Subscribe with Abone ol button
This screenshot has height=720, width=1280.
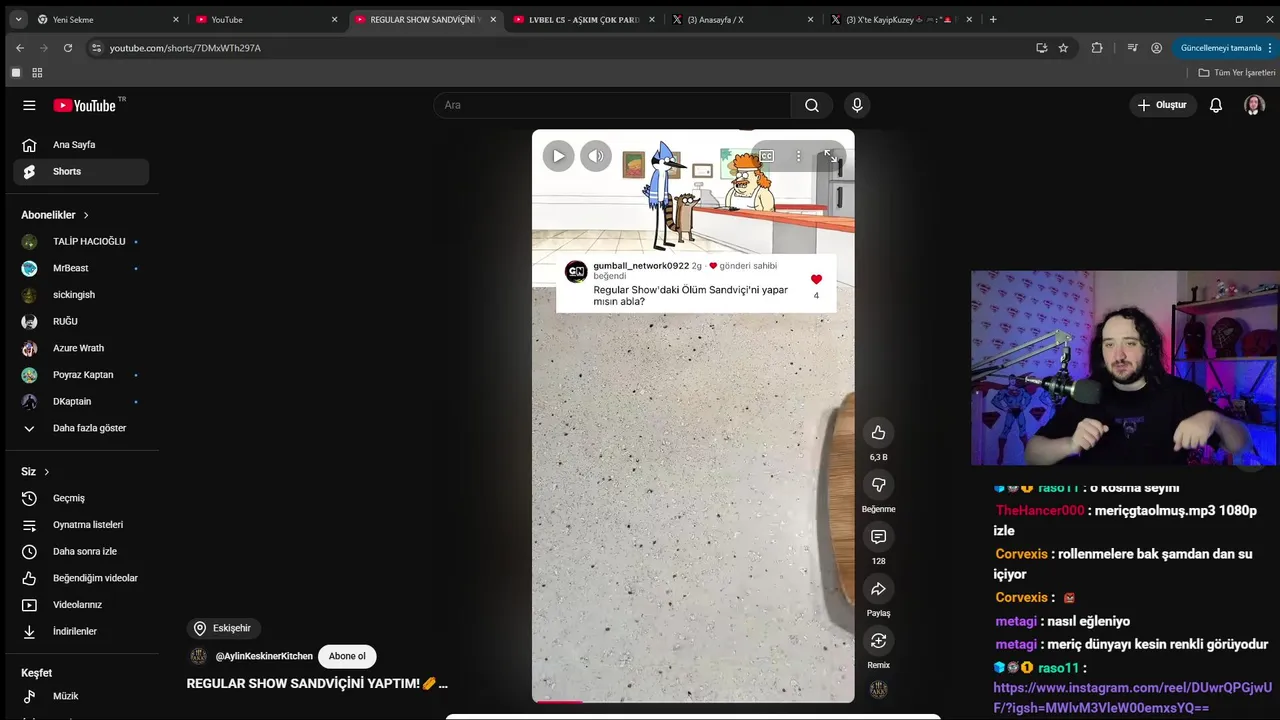(x=347, y=657)
